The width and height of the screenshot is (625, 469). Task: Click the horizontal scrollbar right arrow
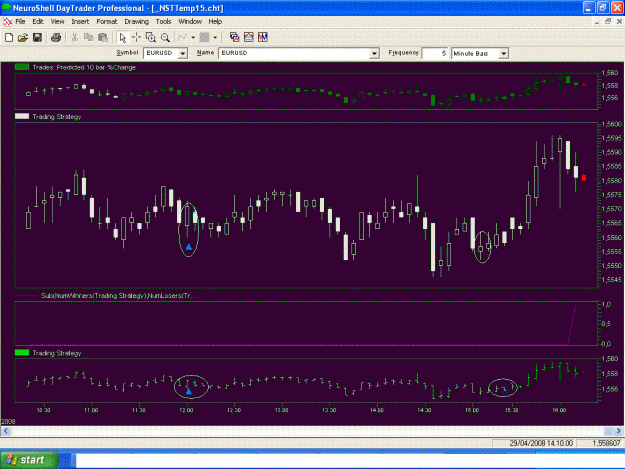(x=619, y=431)
